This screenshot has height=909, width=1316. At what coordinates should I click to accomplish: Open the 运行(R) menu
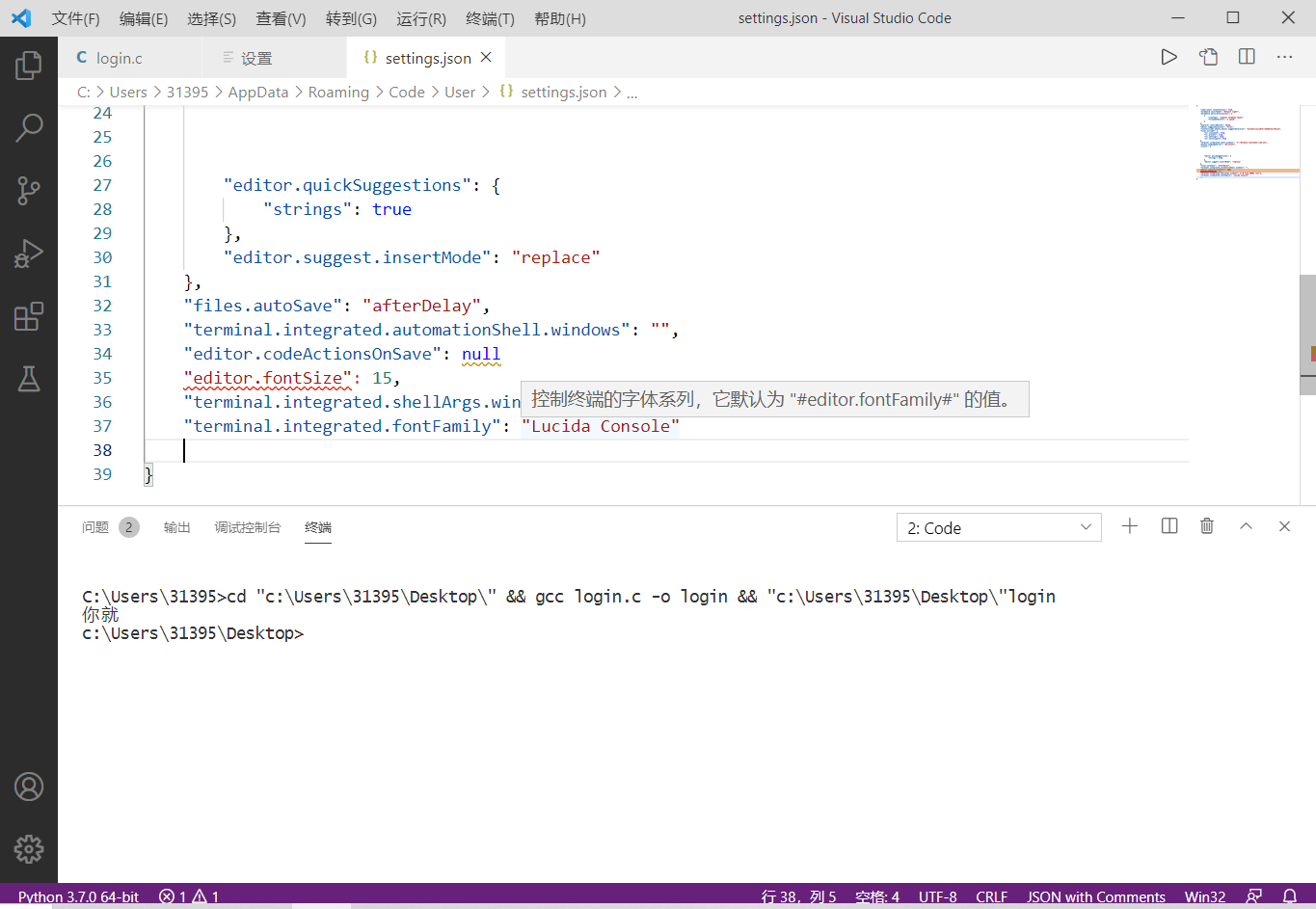coord(421,18)
